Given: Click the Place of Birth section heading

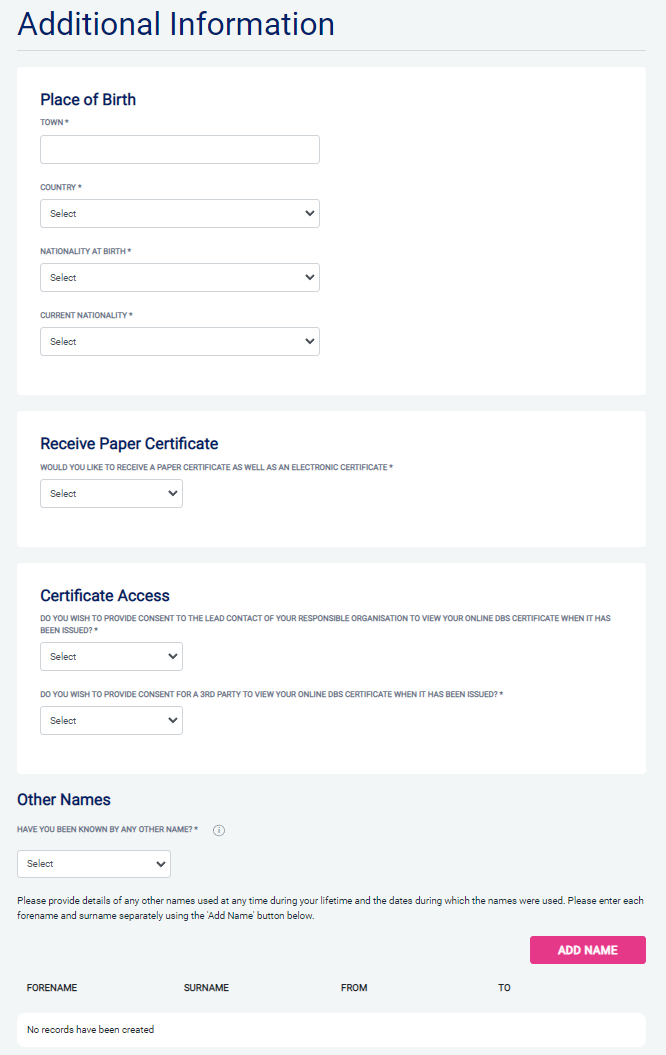Looking at the screenshot, I should click(x=88, y=99).
